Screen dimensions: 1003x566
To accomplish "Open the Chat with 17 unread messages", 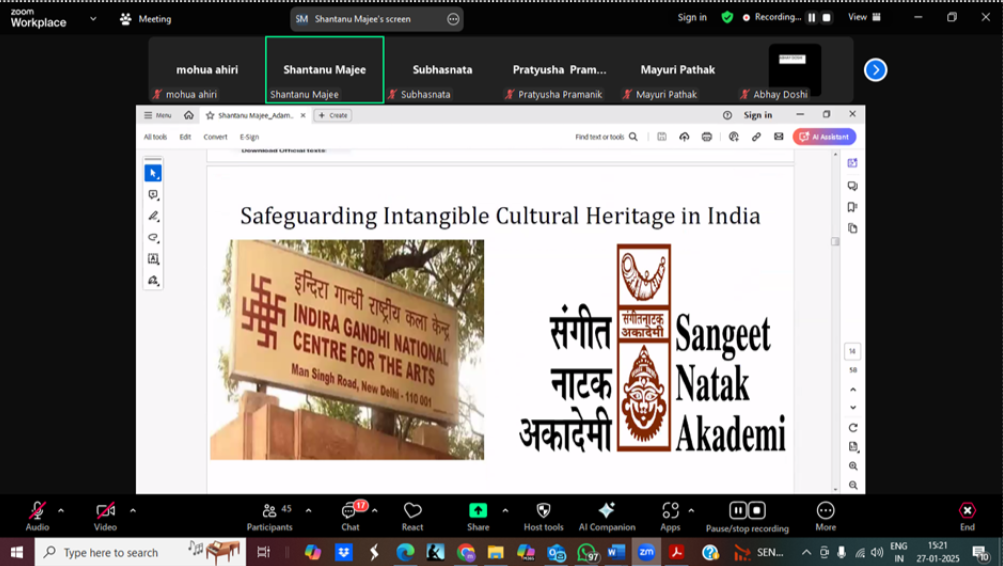I will pyautogui.click(x=351, y=515).
